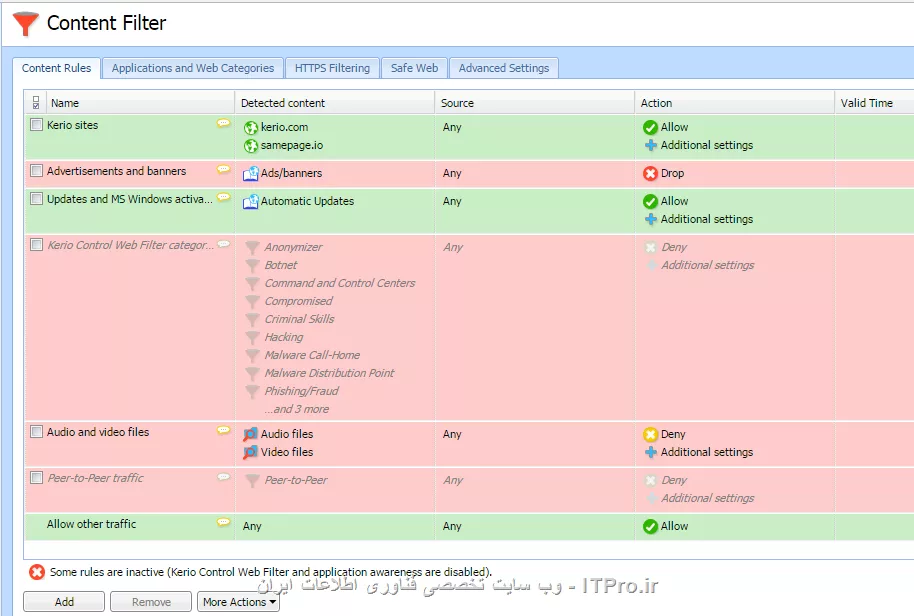914x616 pixels.
Task: Enable the Peer-to-Peer traffic rule checkbox
Action: coord(36,477)
